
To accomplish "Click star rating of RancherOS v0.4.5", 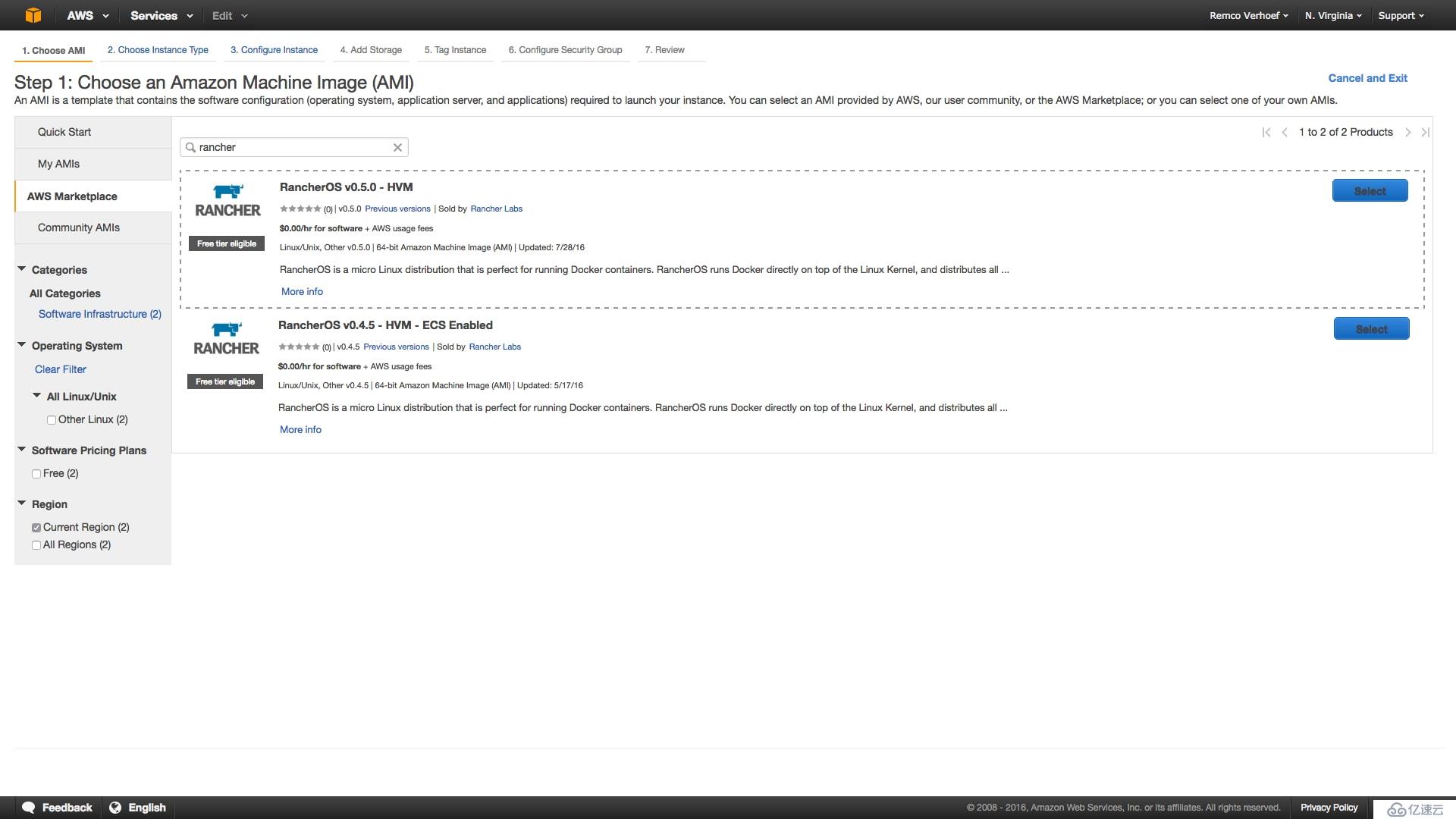I will coord(299,347).
